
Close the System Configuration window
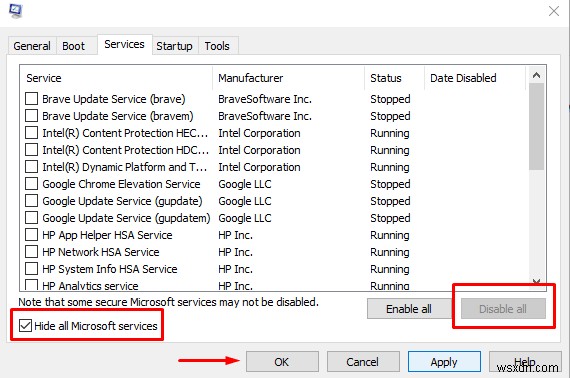554,11
